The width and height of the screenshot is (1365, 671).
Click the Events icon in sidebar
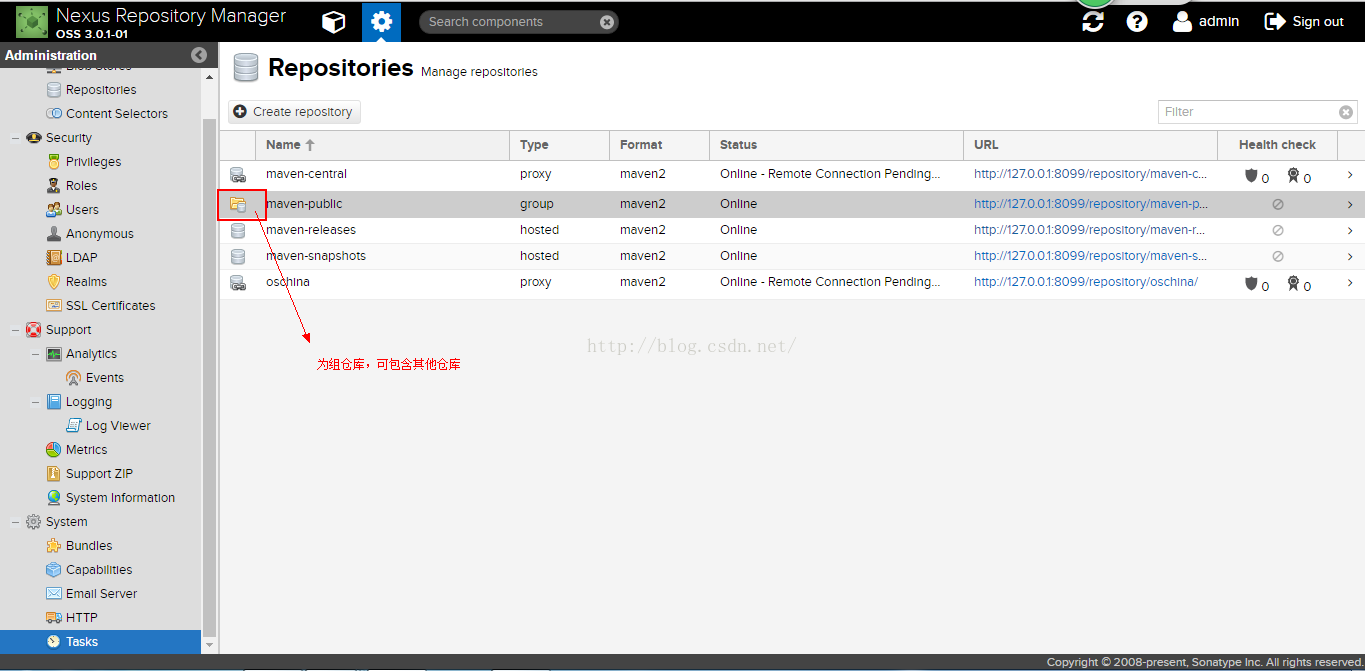click(x=73, y=378)
